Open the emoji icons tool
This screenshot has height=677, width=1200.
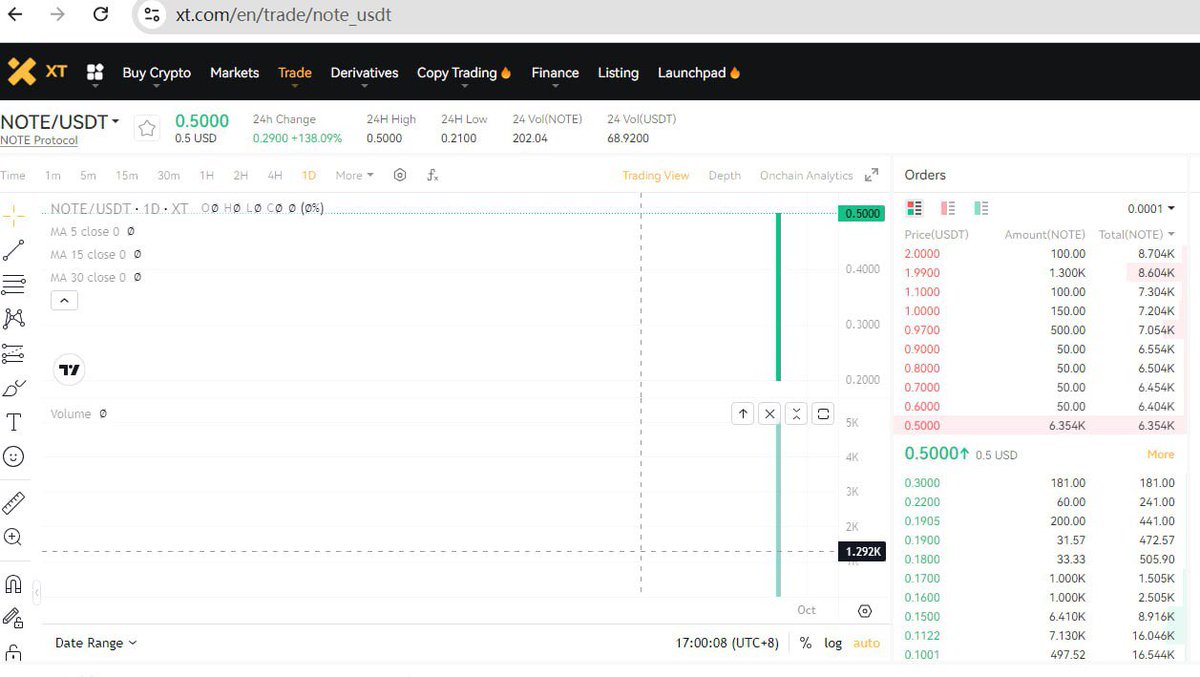14,456
